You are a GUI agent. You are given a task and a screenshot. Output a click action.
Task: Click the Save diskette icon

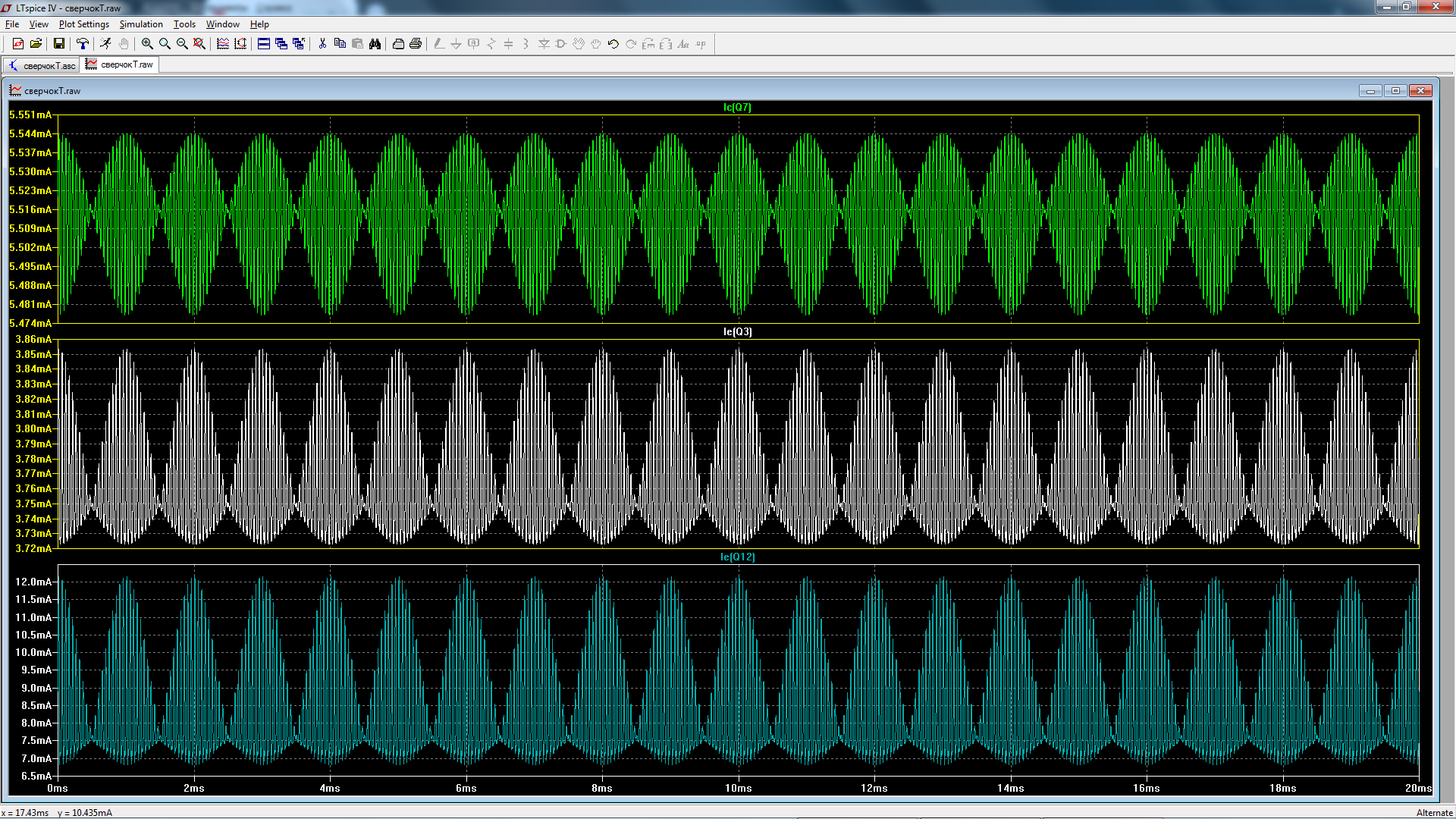(58, 44)
